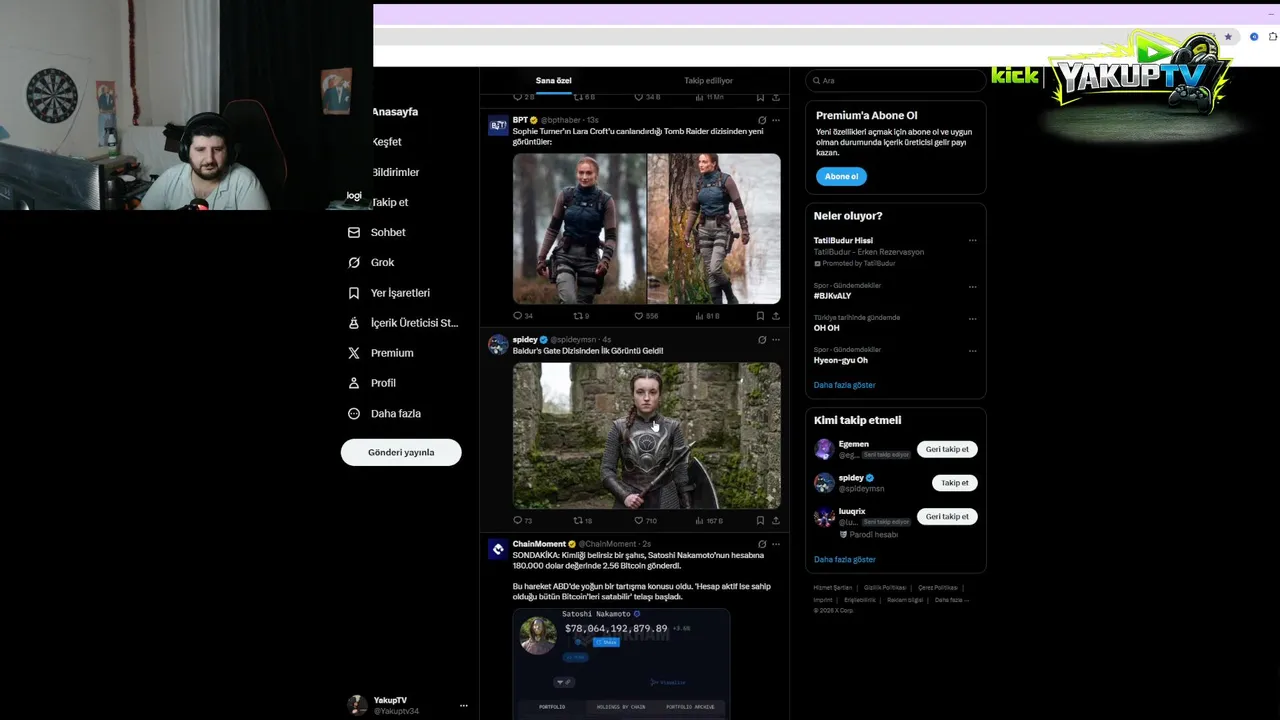Open Baldur's Gate image in spidey post

[647, 436]
